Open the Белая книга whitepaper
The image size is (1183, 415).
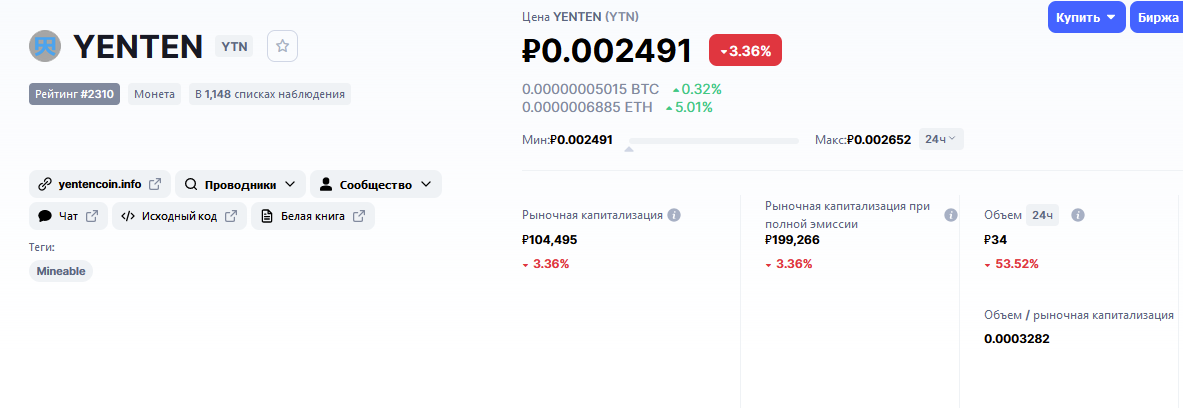tap(313, 216)
